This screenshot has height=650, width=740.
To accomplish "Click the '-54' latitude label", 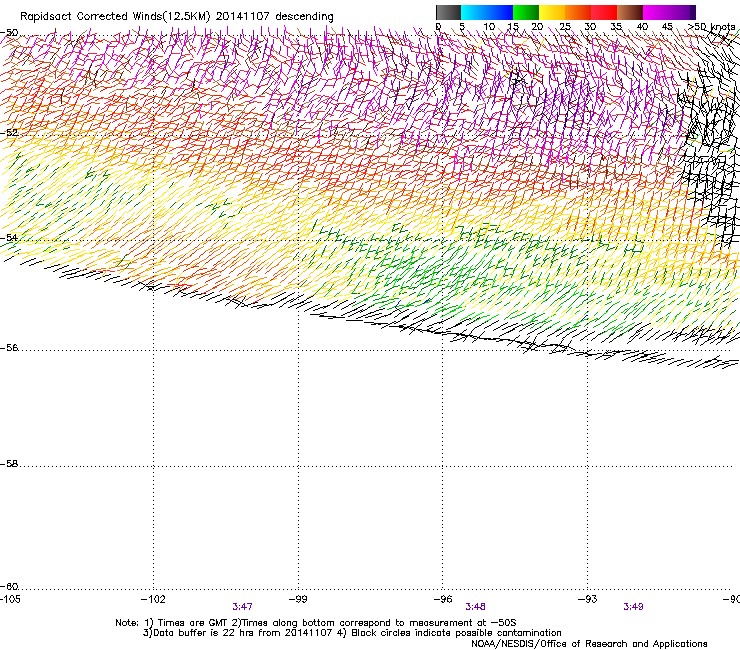I will tap(9, 237).
